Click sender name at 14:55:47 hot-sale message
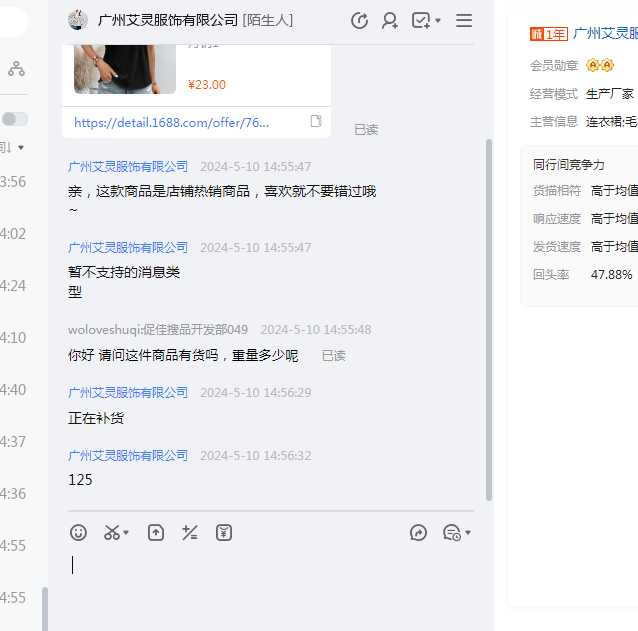Viewport: 638px width, 631px height. click(128, 166)
